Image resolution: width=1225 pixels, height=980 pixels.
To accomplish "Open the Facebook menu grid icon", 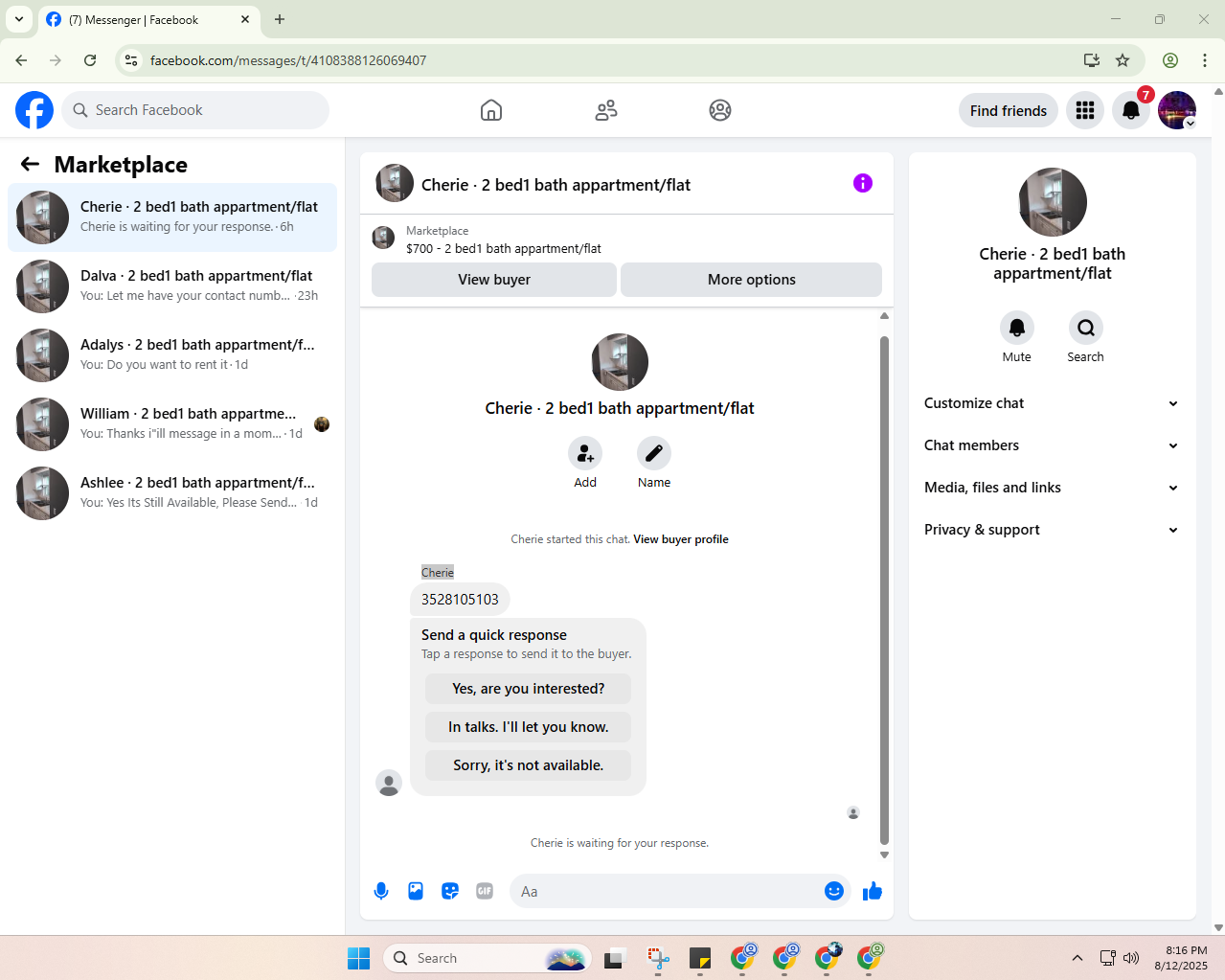I will pyautogui.click(x=1085, y=110).
